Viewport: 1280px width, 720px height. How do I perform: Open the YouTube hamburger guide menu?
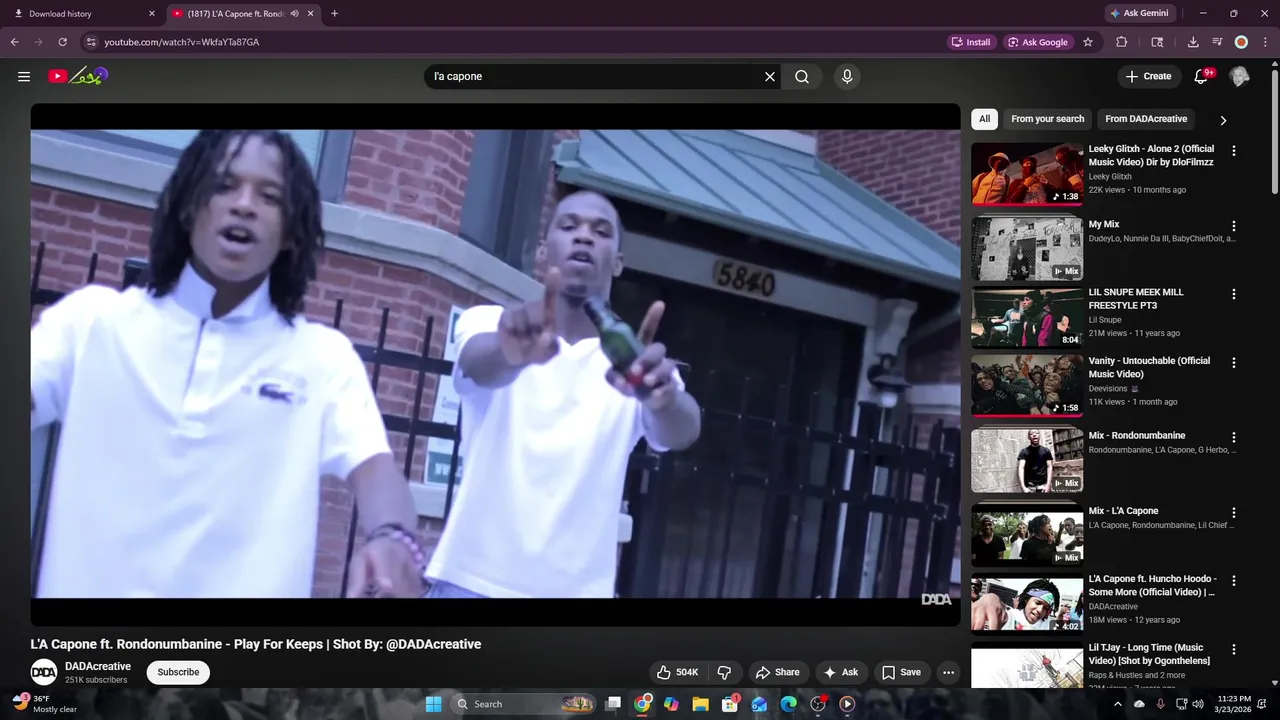[x=24, y=76]
